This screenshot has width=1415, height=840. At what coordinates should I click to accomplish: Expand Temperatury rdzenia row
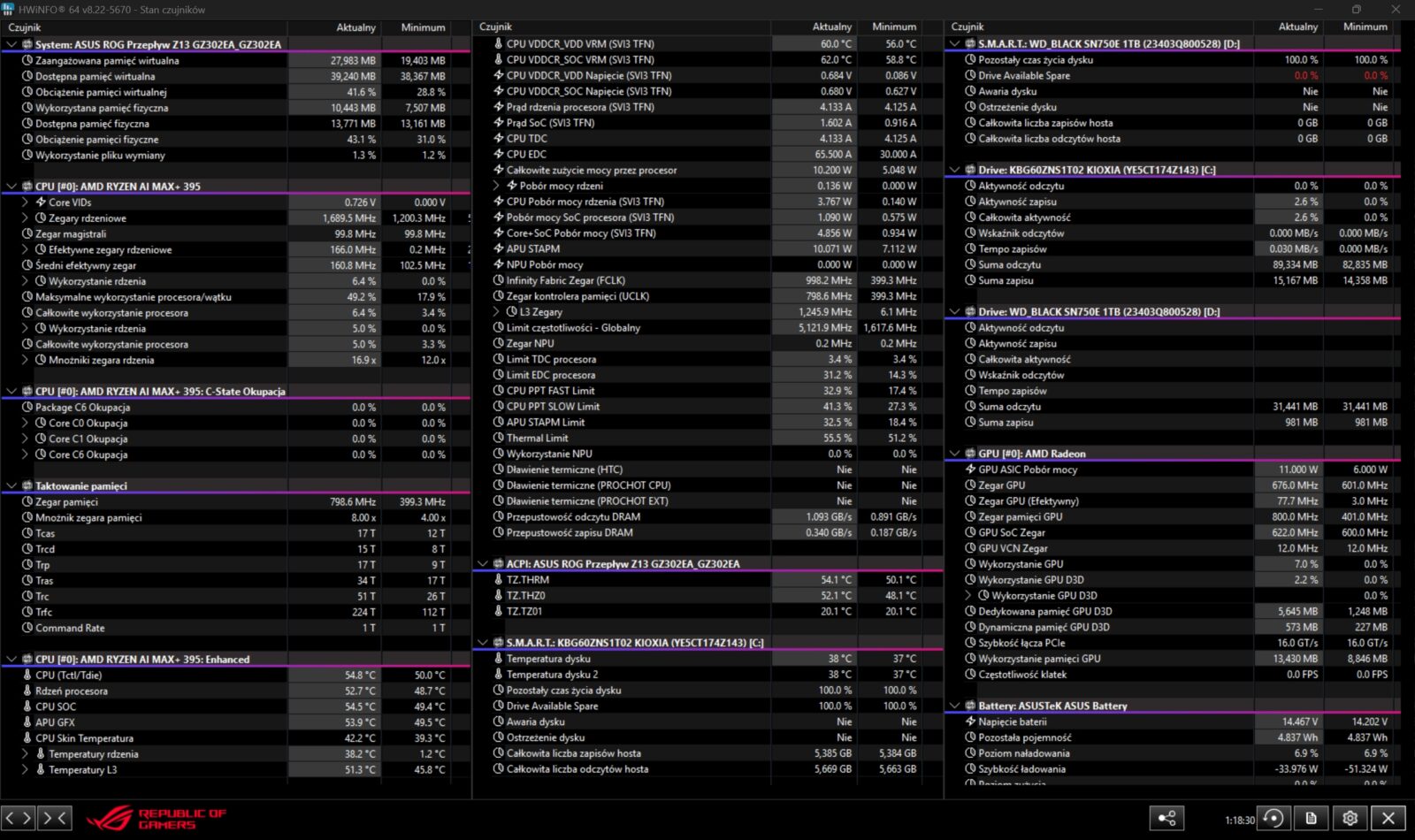(25, 754)
